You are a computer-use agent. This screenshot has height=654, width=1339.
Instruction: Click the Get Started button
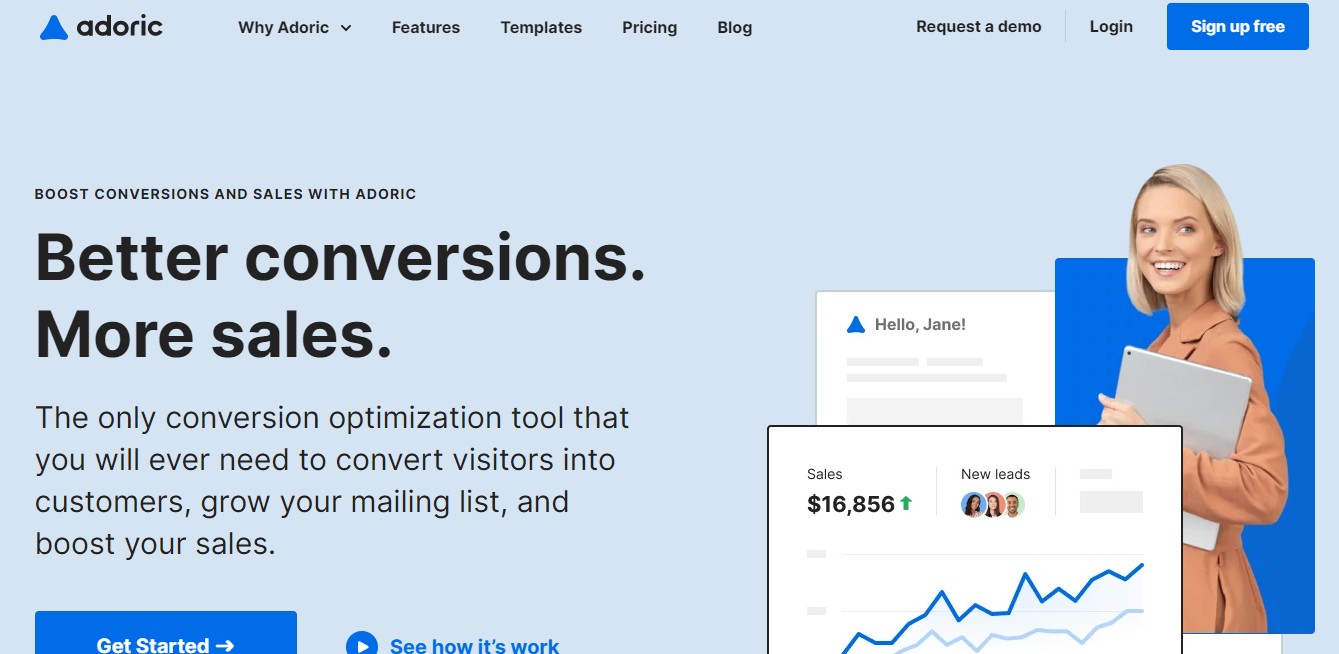click(165, 644)
